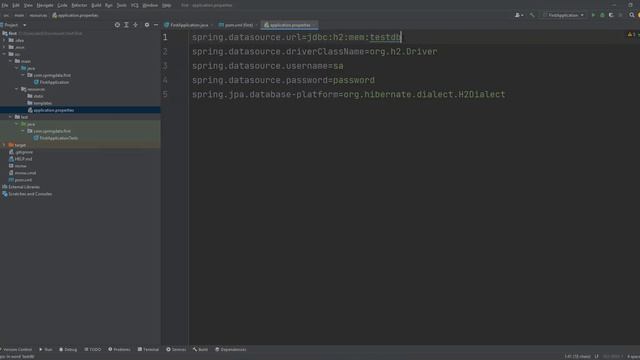Collapse the test folder
This screenshot has width=640, height=360.
coord(11,117)
